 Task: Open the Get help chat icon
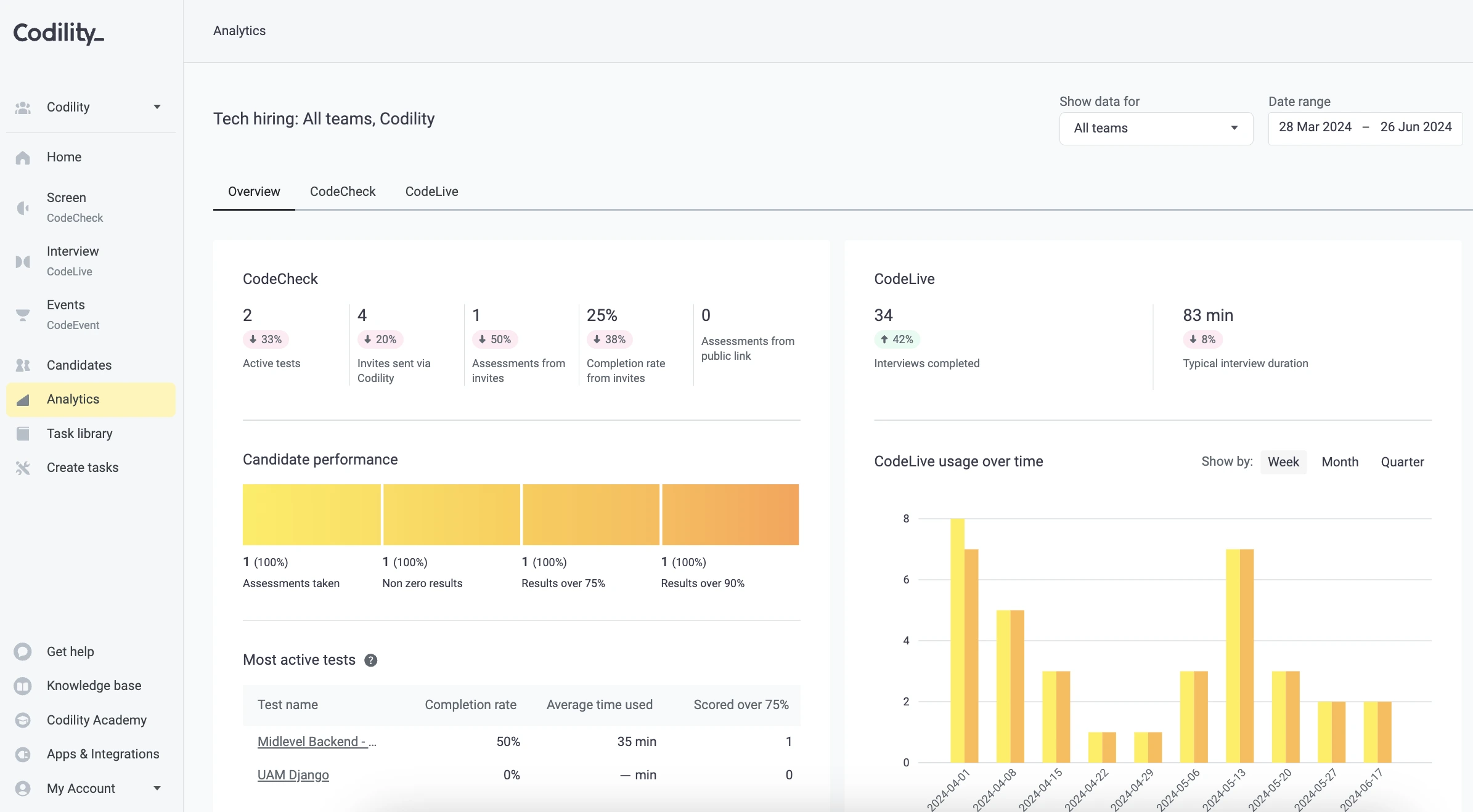tap(23, 652)
